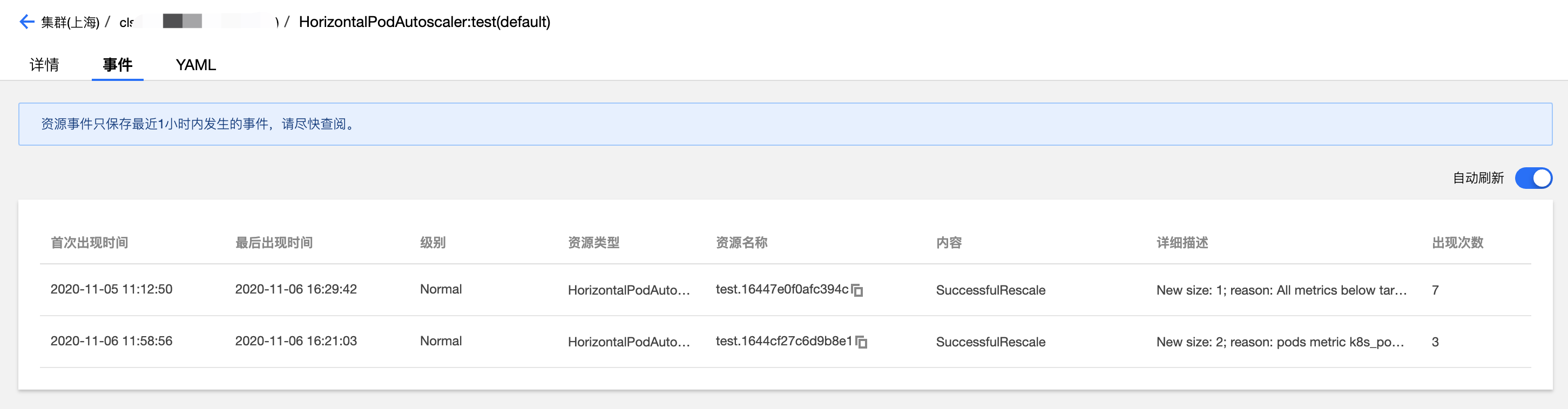Copy resource name test.1644cf27c6d9b8e1
Viewport: 1568px width, 409px height.
[x=861, y=342]
